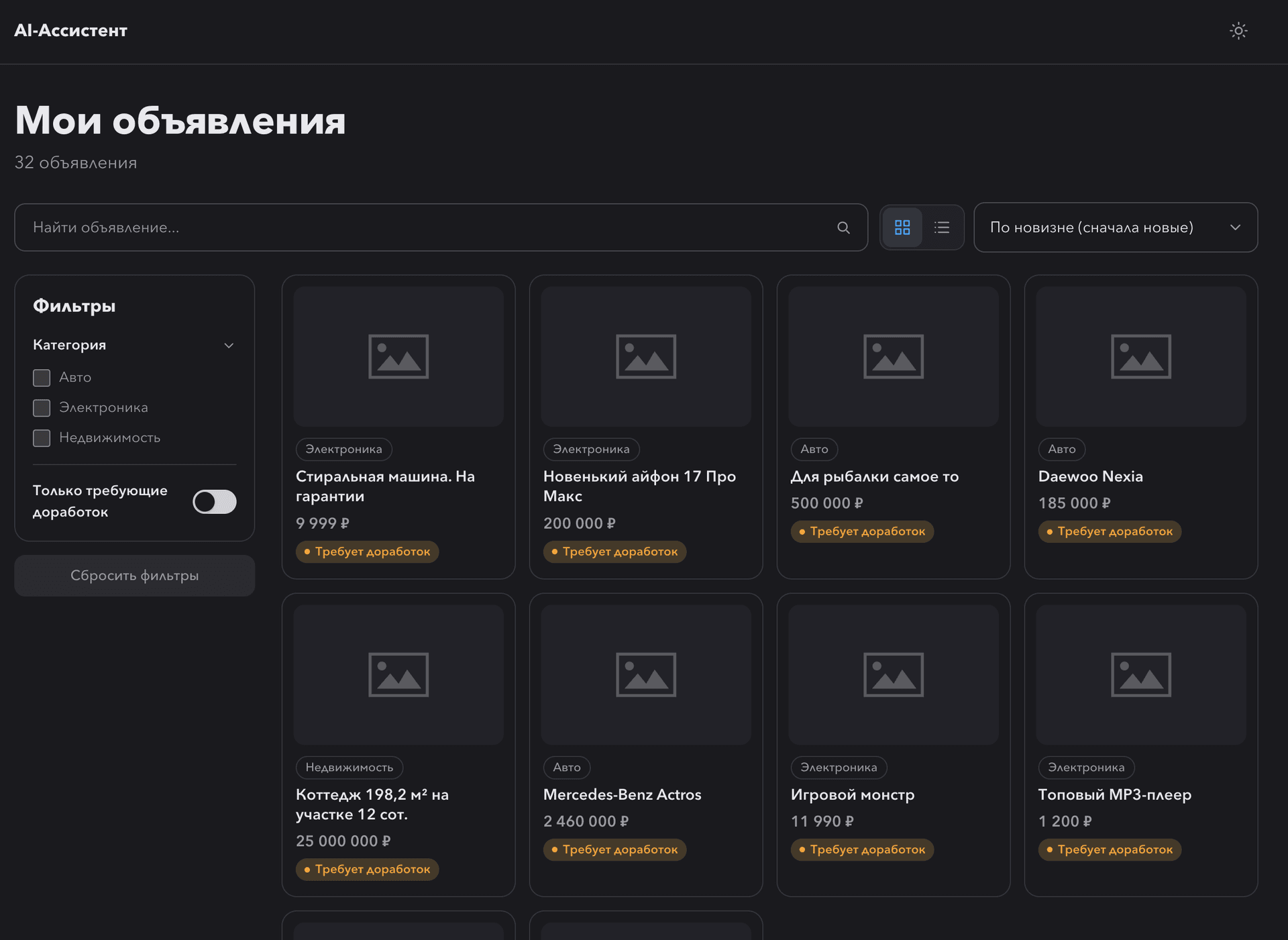
Task: Click the search magnifier icon
Action: [x=843, y=227]
